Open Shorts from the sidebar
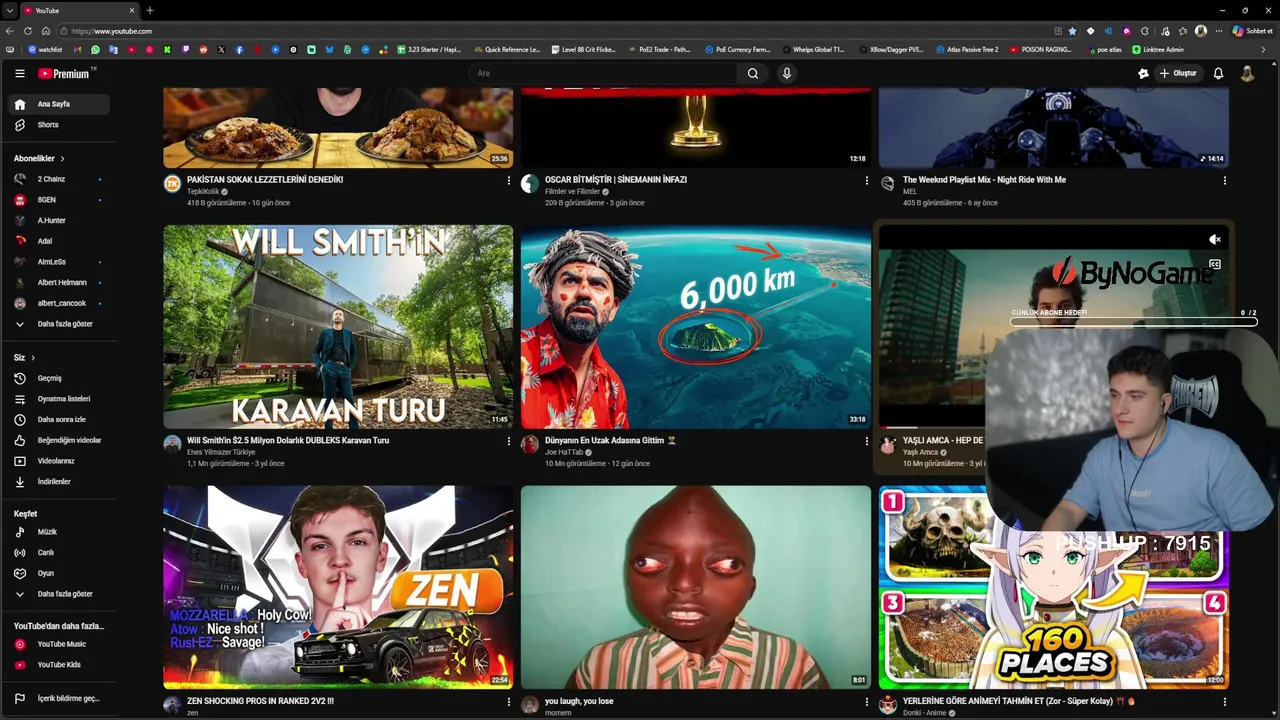 coord(59,125)
